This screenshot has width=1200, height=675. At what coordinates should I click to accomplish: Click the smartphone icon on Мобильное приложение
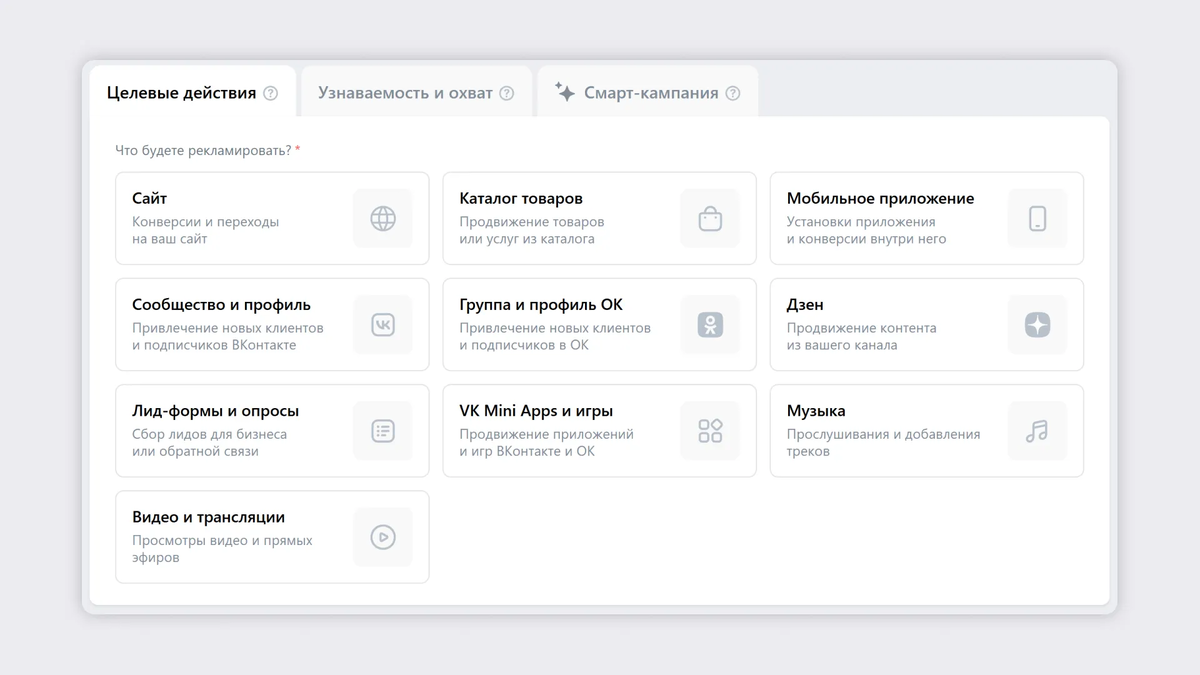point(1037,218)
